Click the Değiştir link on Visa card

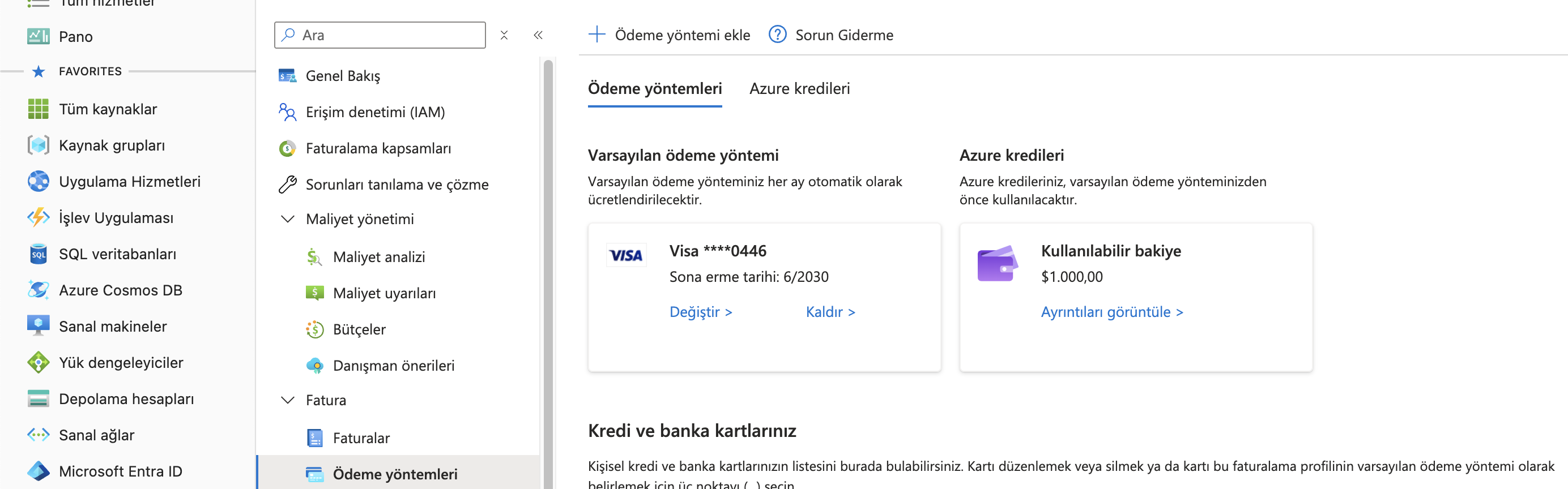pos(701,312)
